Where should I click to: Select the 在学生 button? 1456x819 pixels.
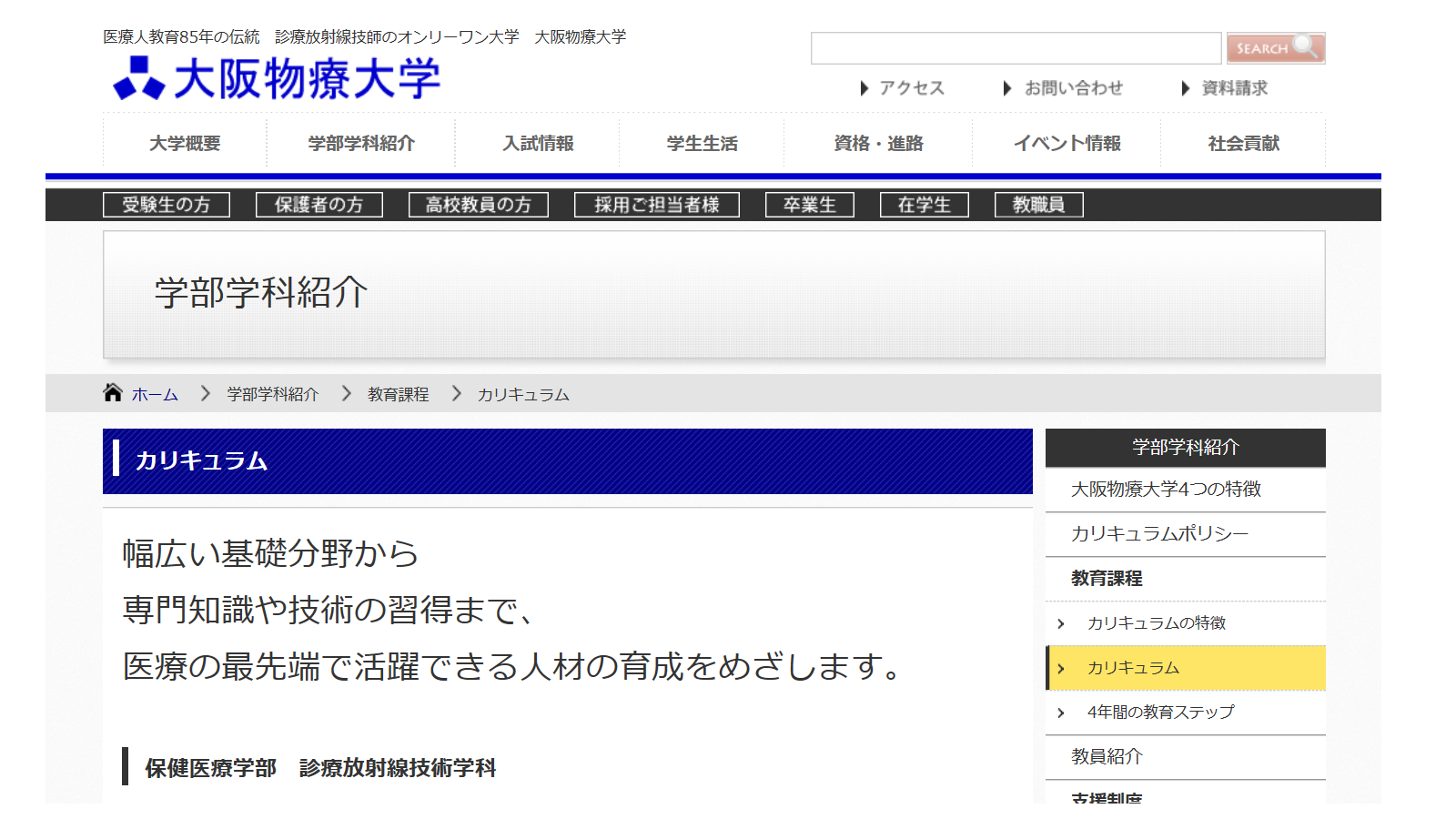coord(925,205)
